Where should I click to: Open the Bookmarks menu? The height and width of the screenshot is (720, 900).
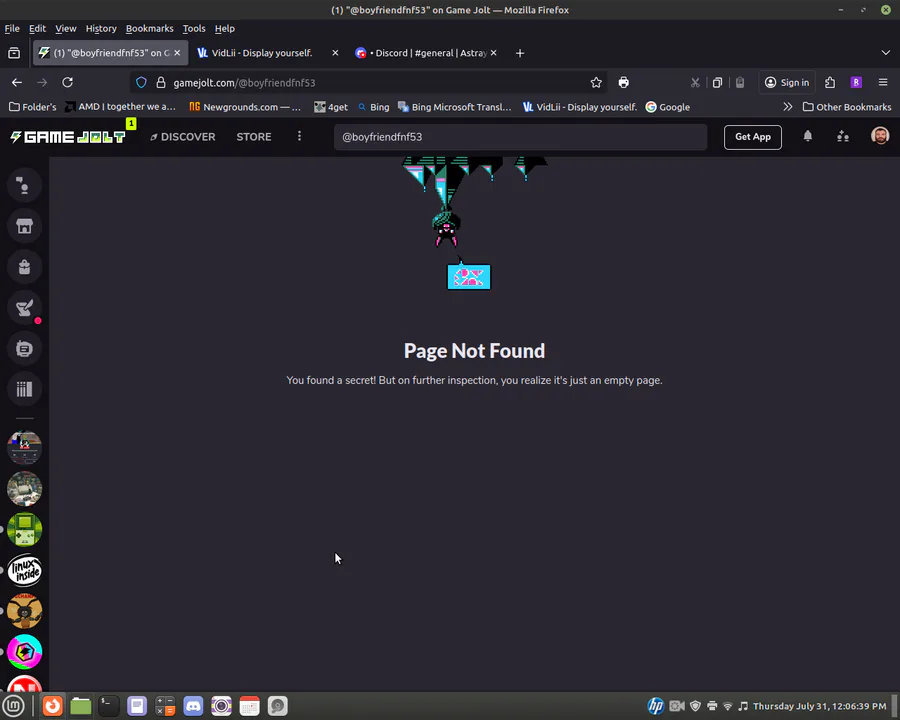click(x=149, y=28)
